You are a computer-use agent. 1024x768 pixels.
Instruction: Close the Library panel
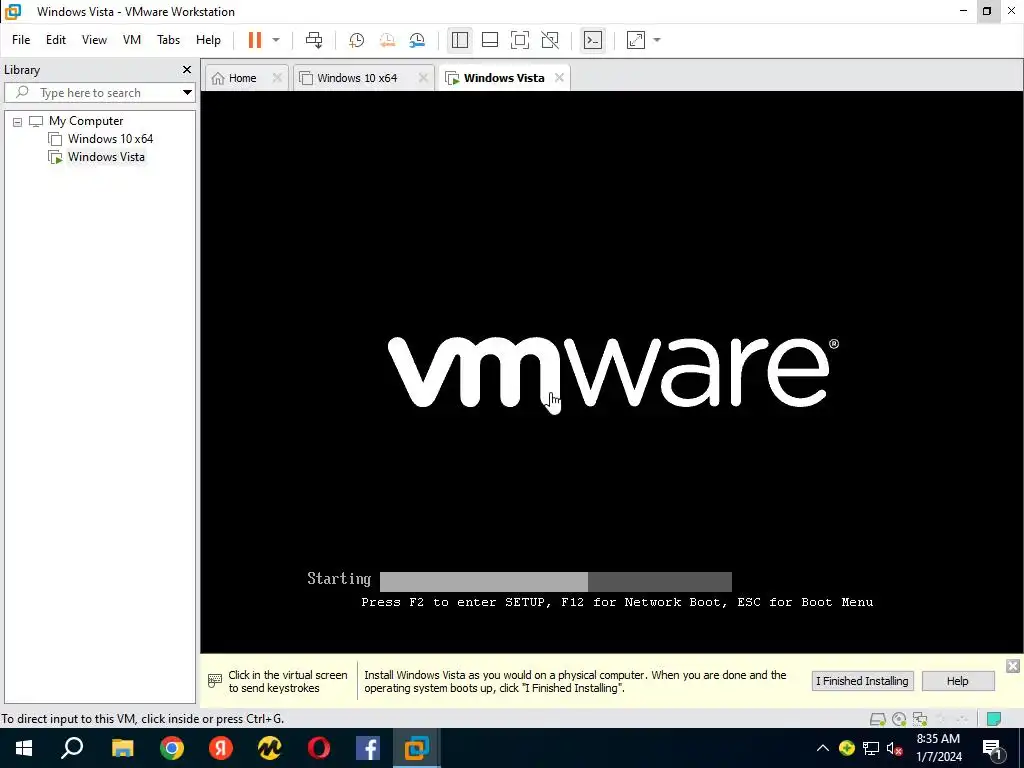187,69
